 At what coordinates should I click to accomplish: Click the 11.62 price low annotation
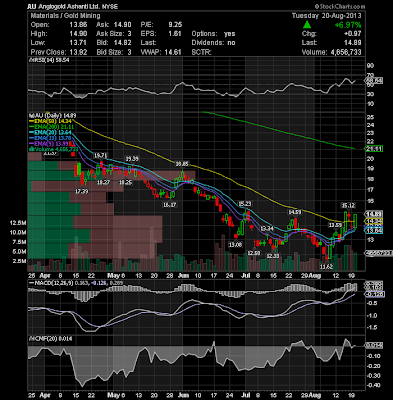(326, 267)
